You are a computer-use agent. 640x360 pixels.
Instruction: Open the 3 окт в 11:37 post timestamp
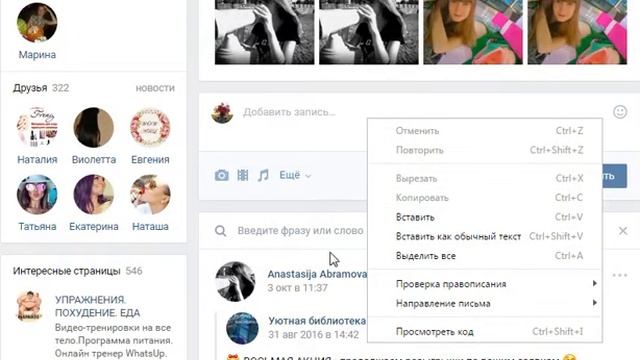[x=297, y=288]
